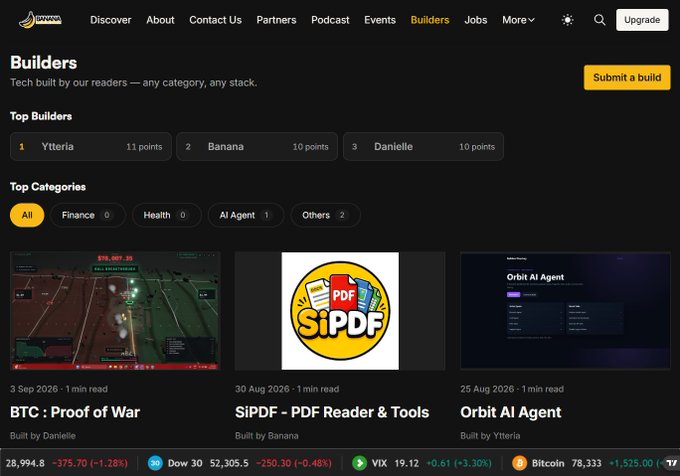Go to Contact Us page
This screenshot has width=680, height=476.
pos(216,20)
